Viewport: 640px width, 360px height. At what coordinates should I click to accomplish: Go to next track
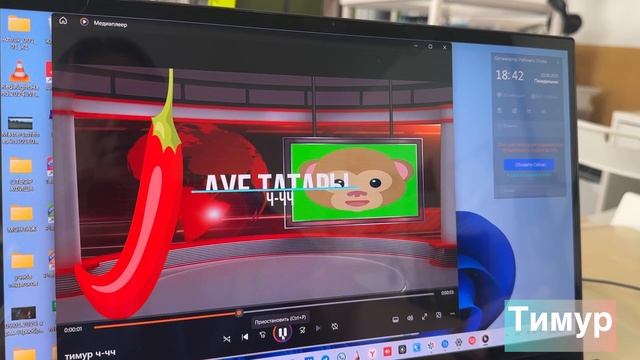pyautogui.click(x=318, y=328)
